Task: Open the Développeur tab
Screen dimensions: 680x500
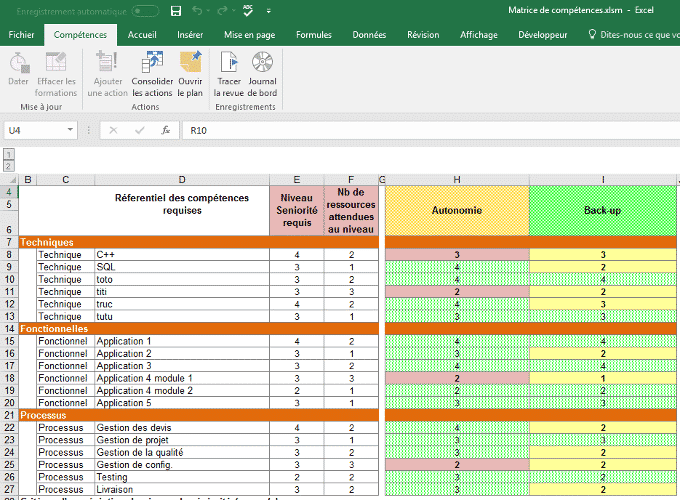Action: tap(543, 35)
